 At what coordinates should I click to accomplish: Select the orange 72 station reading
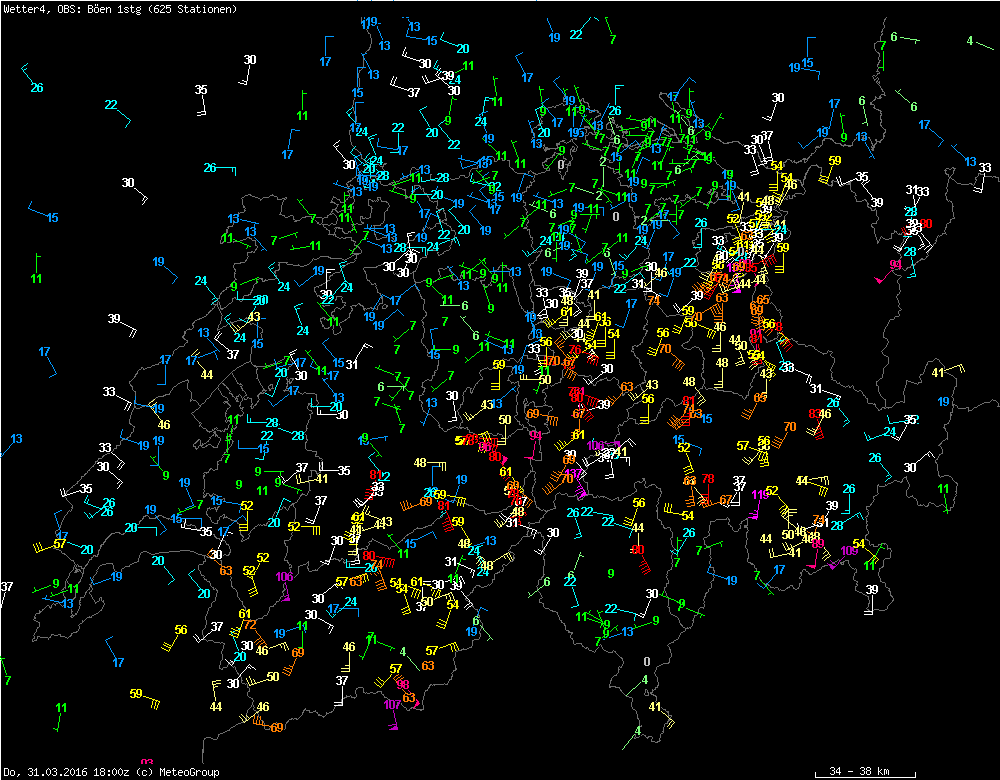(250, 625)
